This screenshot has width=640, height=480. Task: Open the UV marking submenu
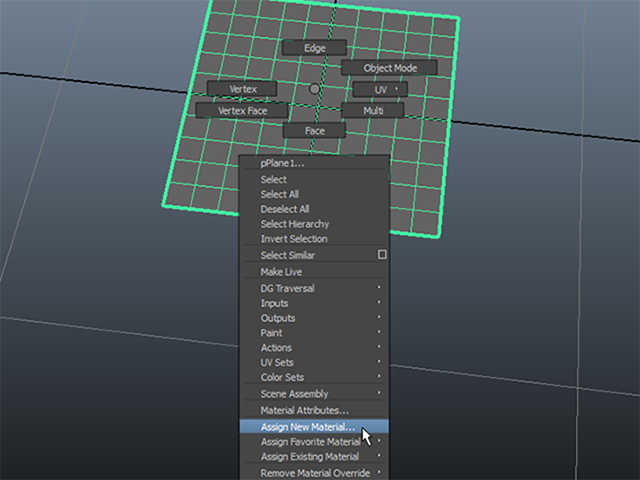[x=380, y=89]
